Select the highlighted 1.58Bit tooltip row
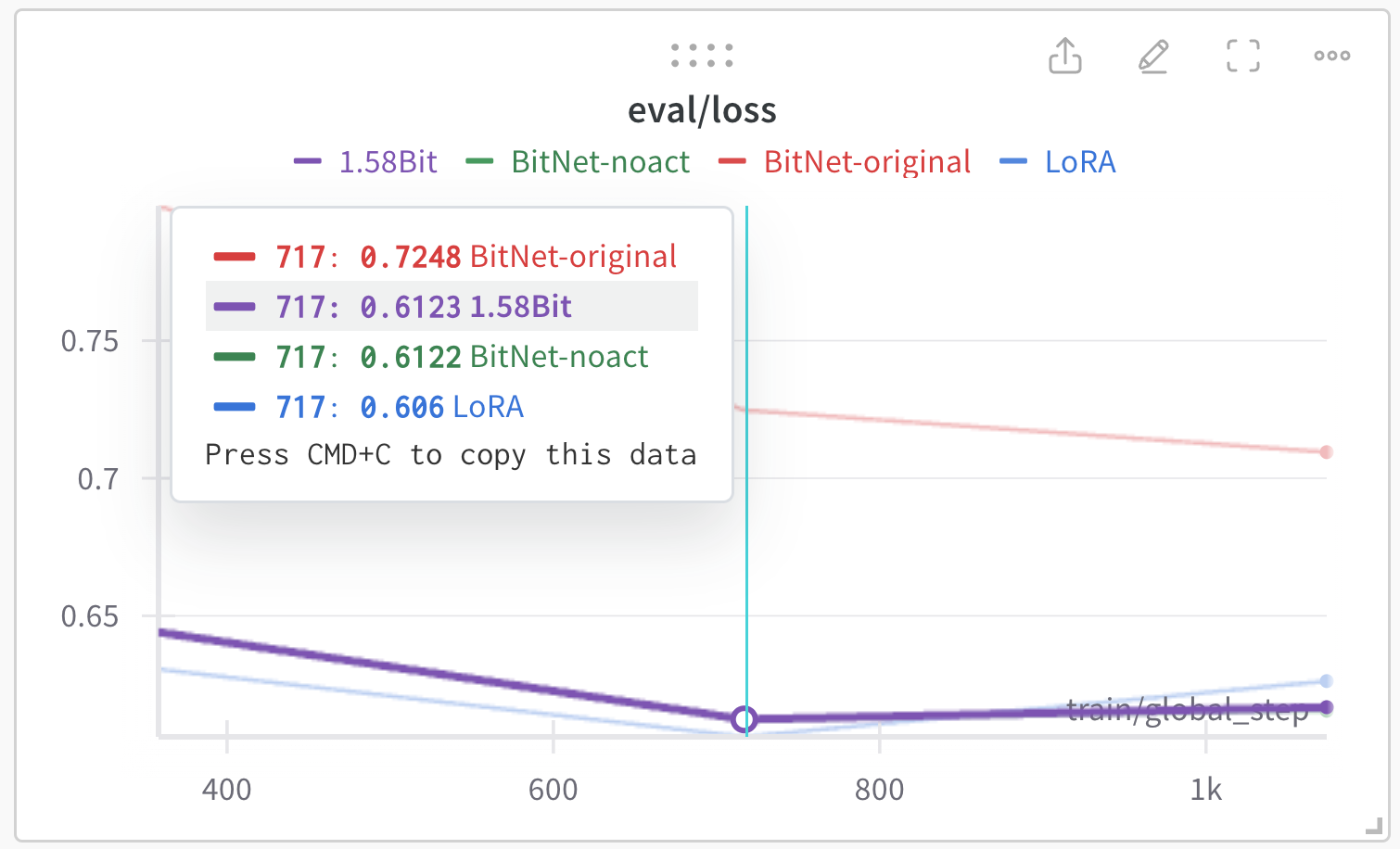Screen dimensions: 1400x849 coord(452,306)
